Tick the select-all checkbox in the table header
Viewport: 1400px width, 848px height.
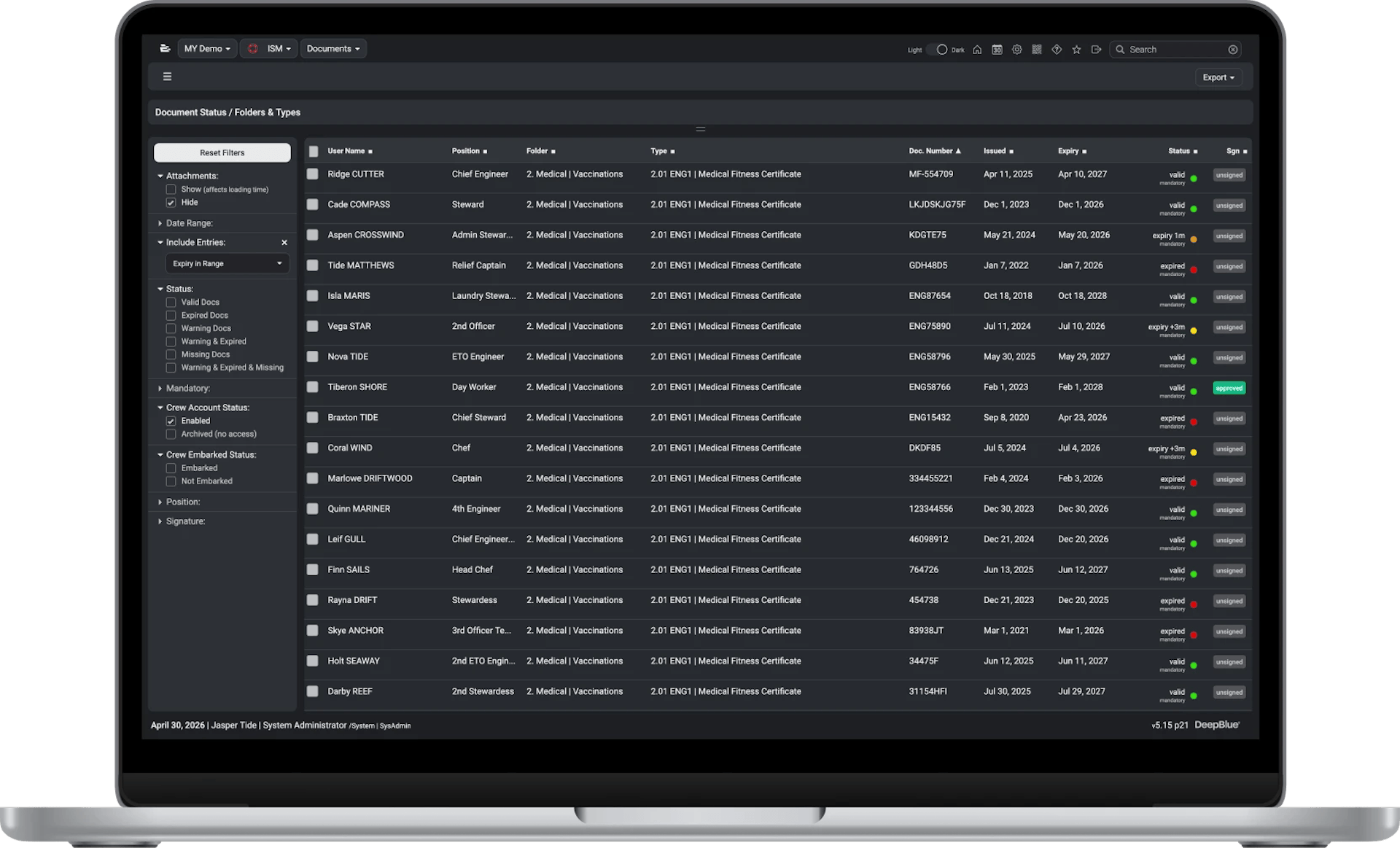click(x=314, y=152)
